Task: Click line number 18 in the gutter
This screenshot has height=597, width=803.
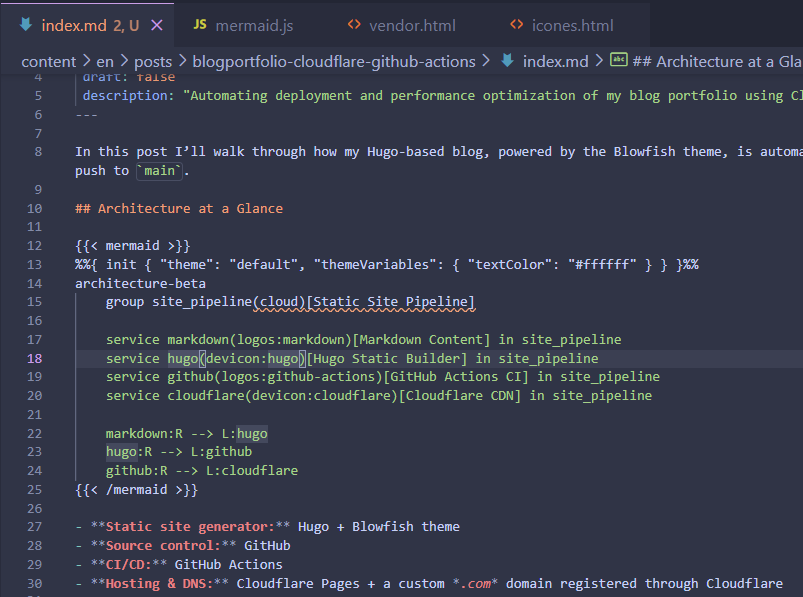Action: coord(34,358)
